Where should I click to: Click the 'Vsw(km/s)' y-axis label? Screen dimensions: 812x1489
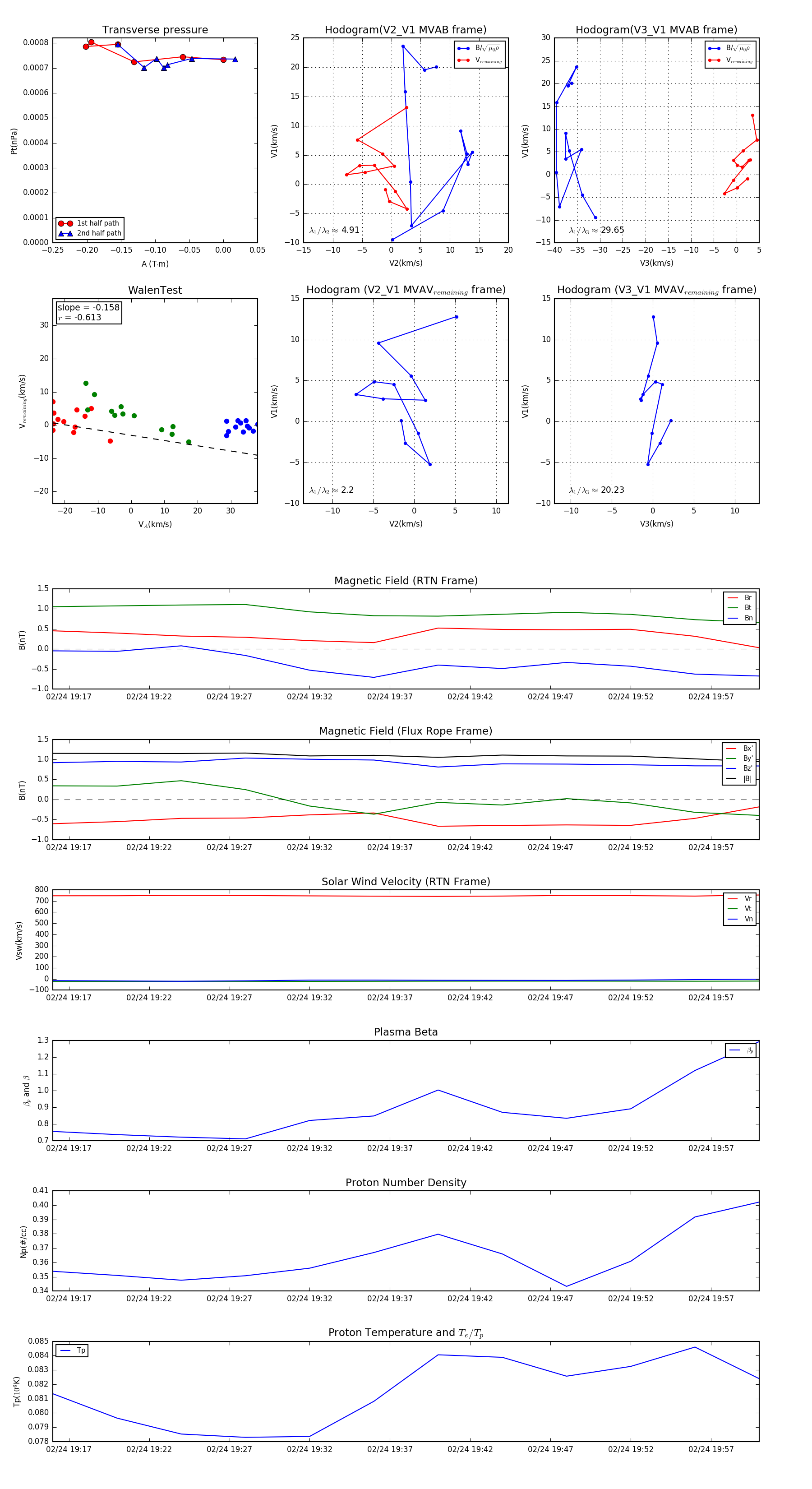(x=19, y=940)
